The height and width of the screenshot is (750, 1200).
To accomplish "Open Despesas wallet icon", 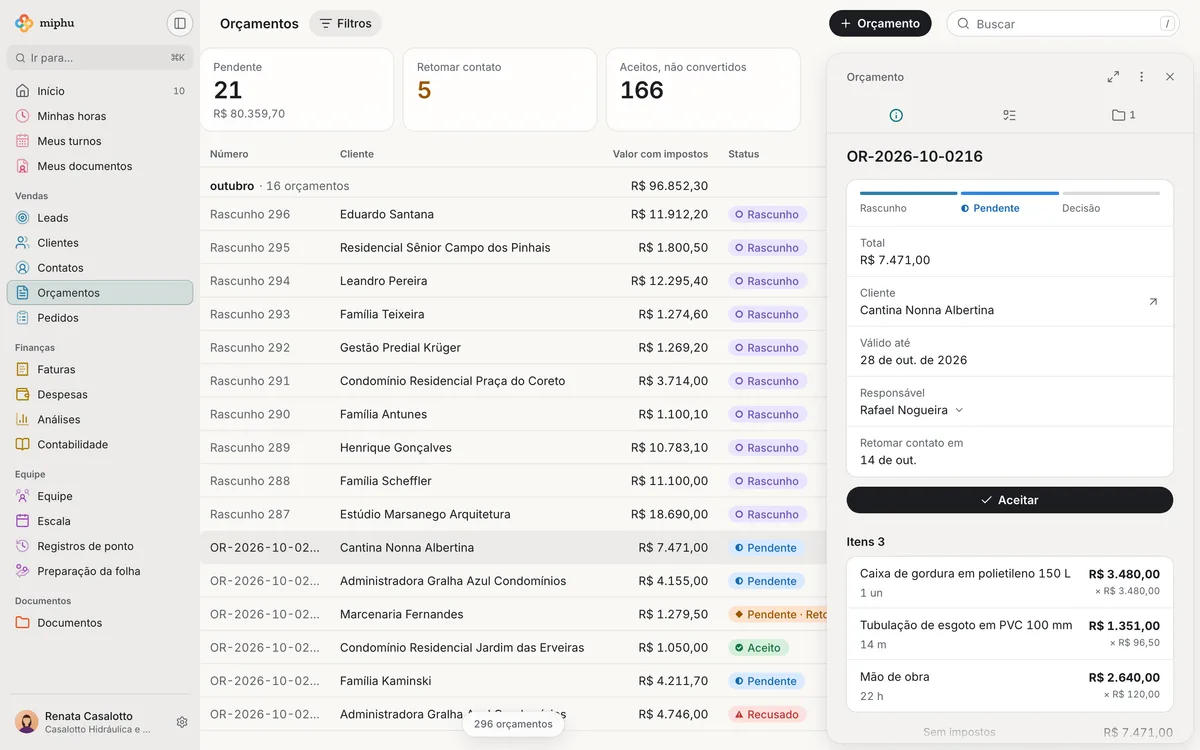I will pos(23,395).
